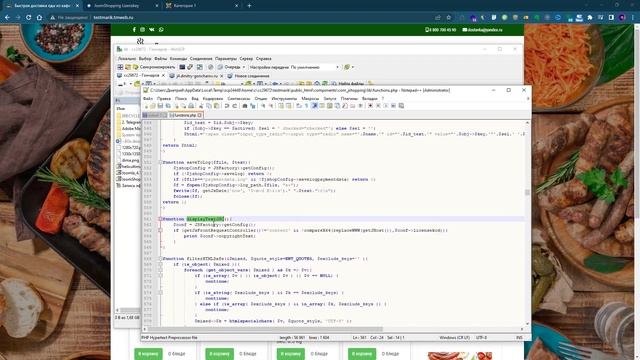Open the Параметры menu in WinSCP window
Image resolution: width=640 pixels, height=360 pixels.
[x=226, y=59]
